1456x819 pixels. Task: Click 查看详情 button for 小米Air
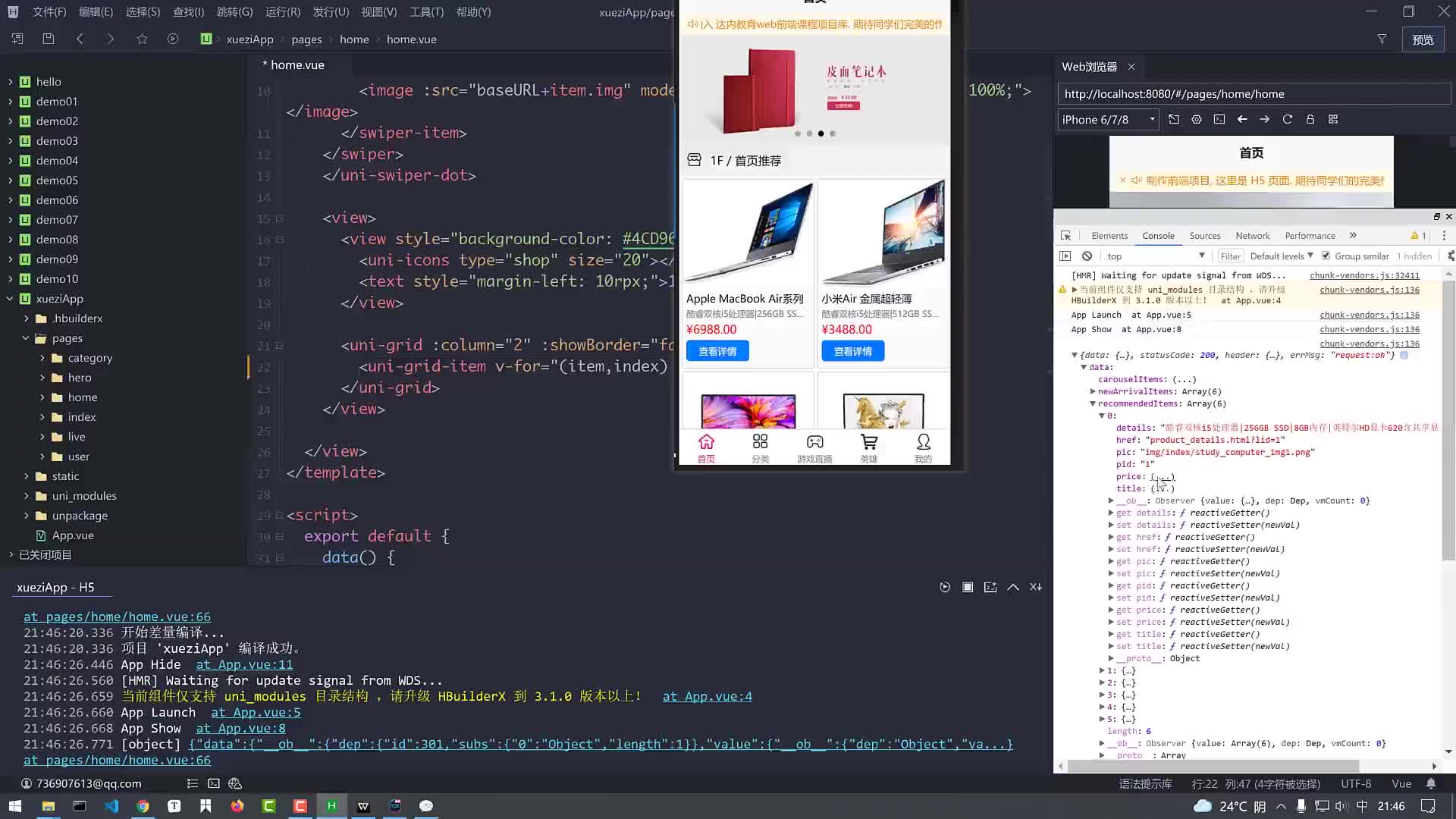point(852,351)
